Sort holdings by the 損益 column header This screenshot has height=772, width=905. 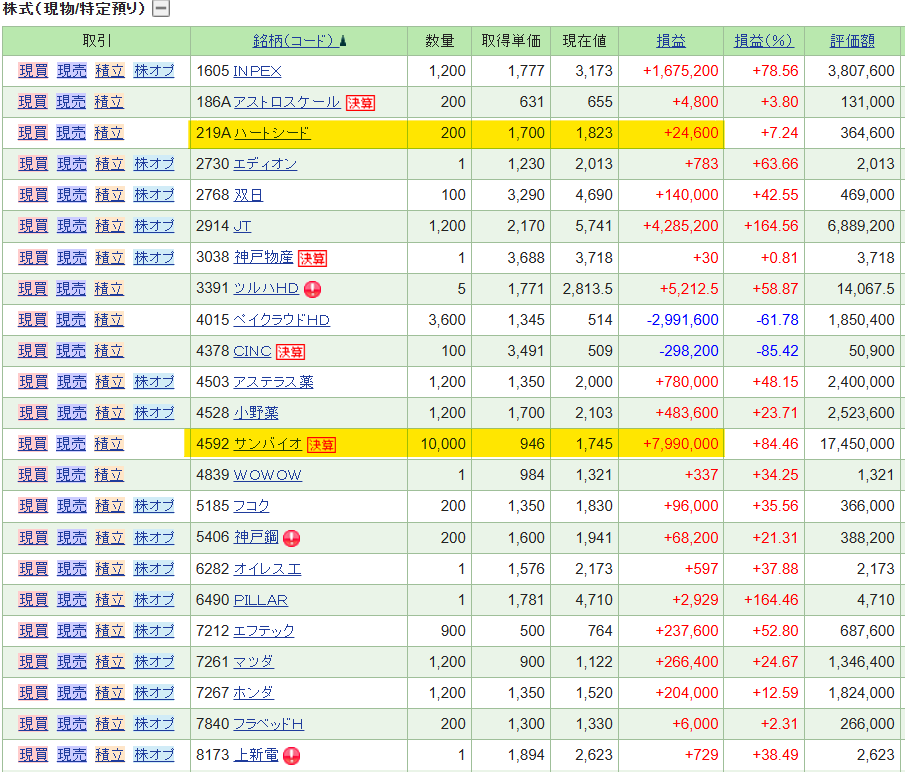671,41
